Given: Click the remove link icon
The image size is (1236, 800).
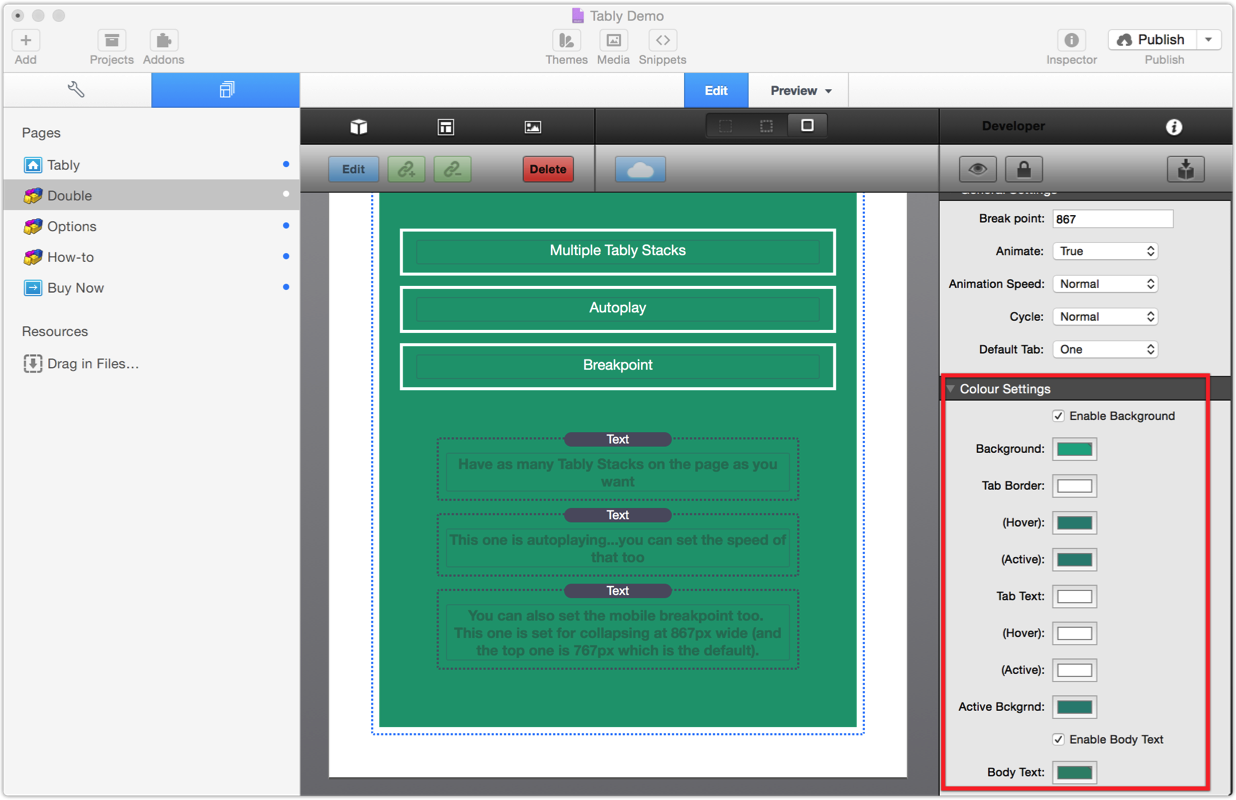Looking at the screenshot, I should coord(453,169).
